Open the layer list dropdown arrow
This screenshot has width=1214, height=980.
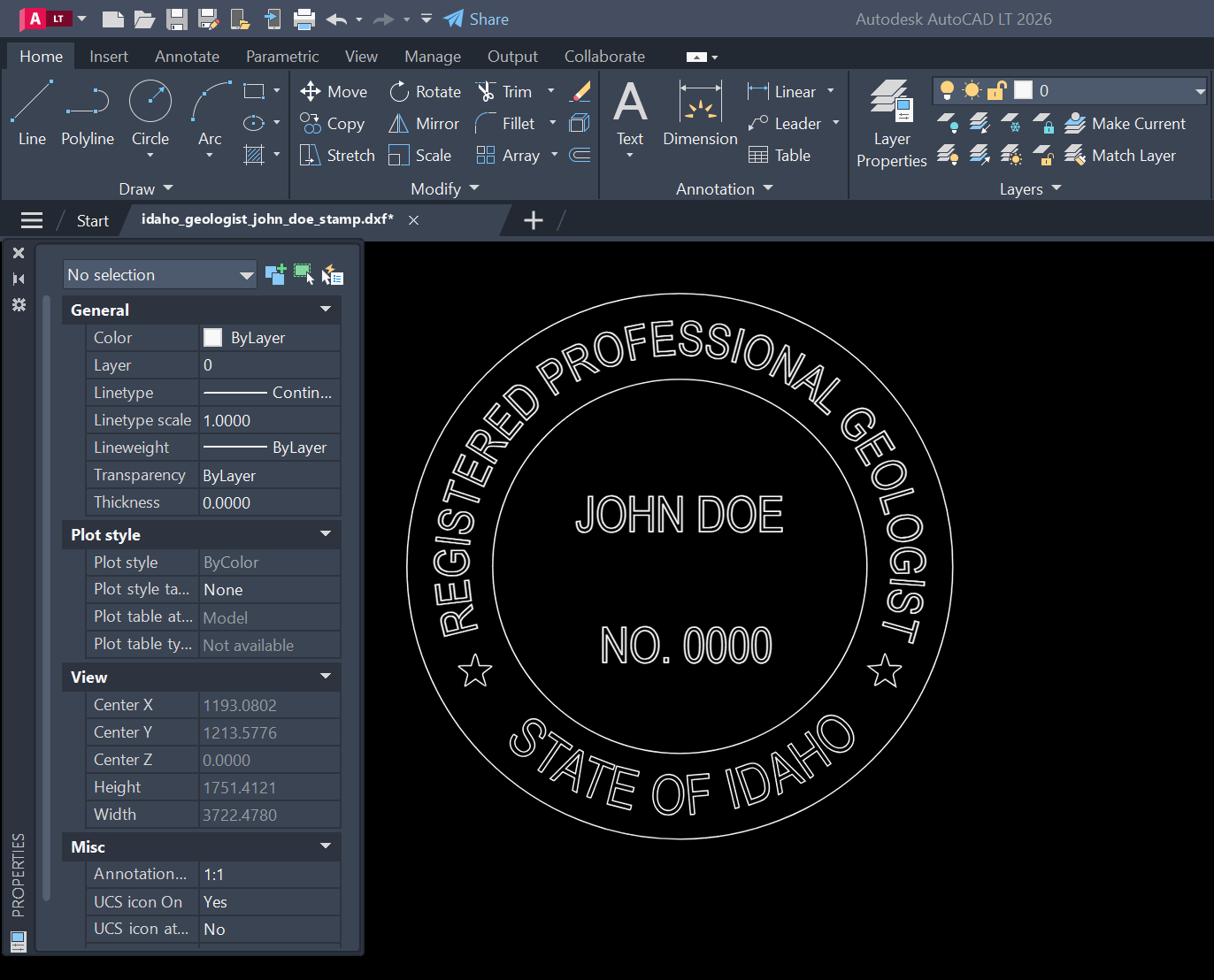click(1200, 90)
